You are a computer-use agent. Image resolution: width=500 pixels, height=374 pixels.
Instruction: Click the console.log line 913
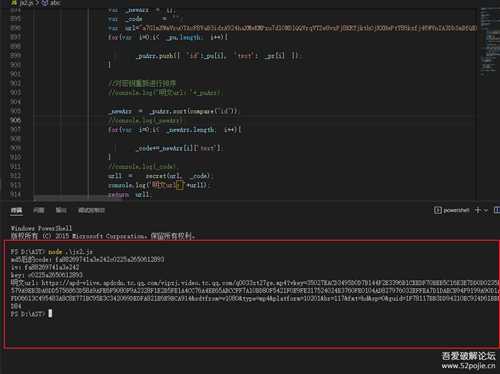(158, 185)
